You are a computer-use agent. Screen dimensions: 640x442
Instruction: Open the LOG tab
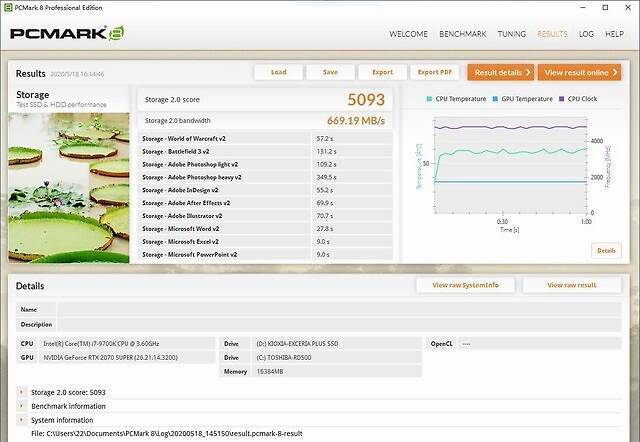pos(586,34)
